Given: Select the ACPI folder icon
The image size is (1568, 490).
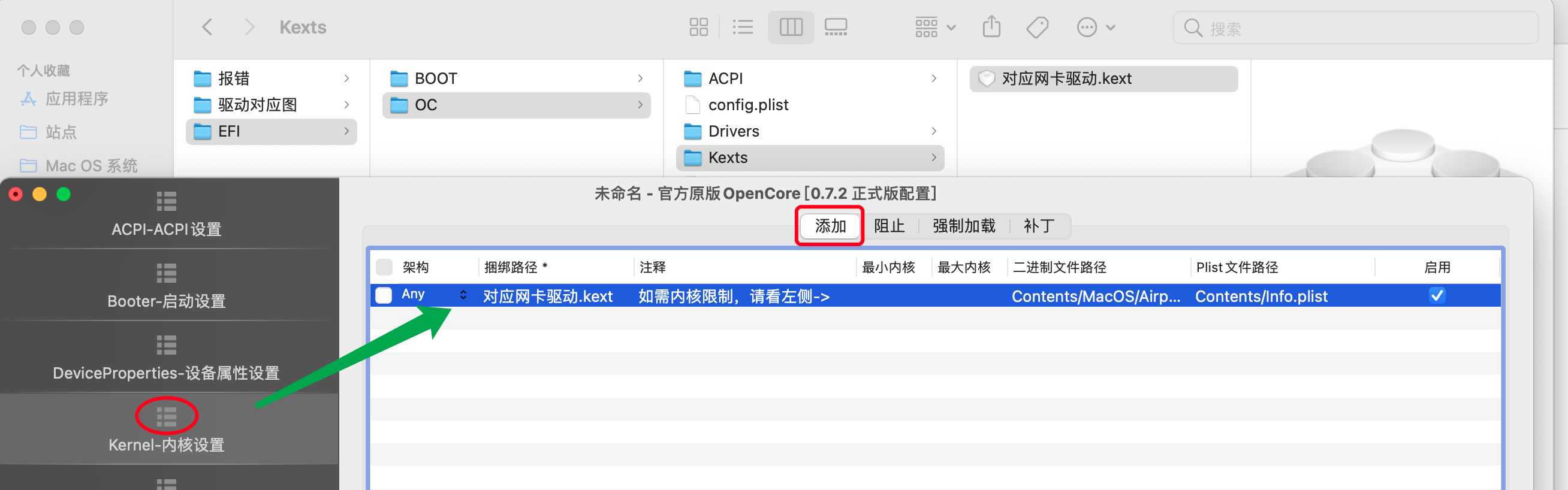Looking at the screenshot, I should (x=693, y=78).
